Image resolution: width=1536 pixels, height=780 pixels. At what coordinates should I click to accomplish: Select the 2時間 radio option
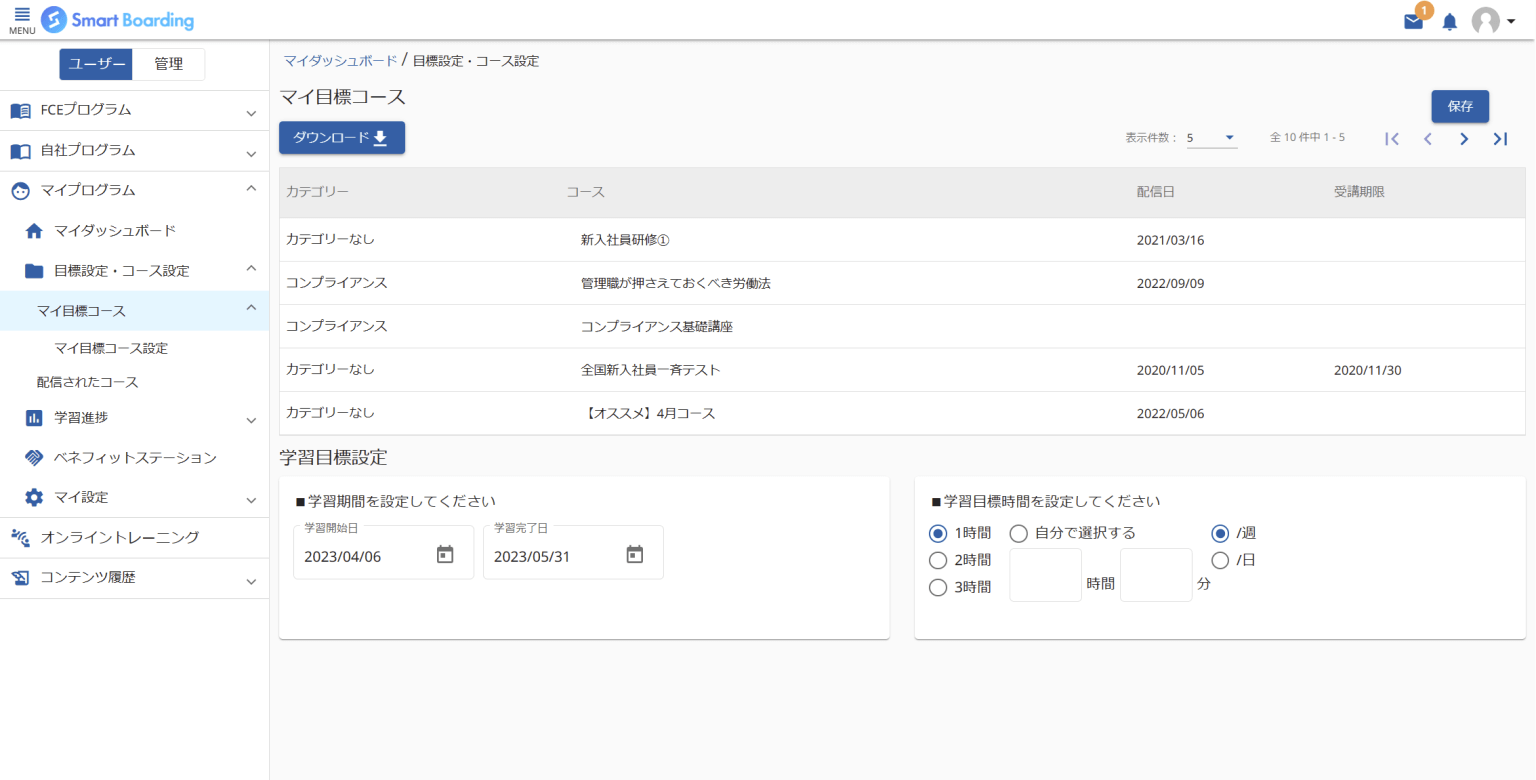click(x=938, y=560)
